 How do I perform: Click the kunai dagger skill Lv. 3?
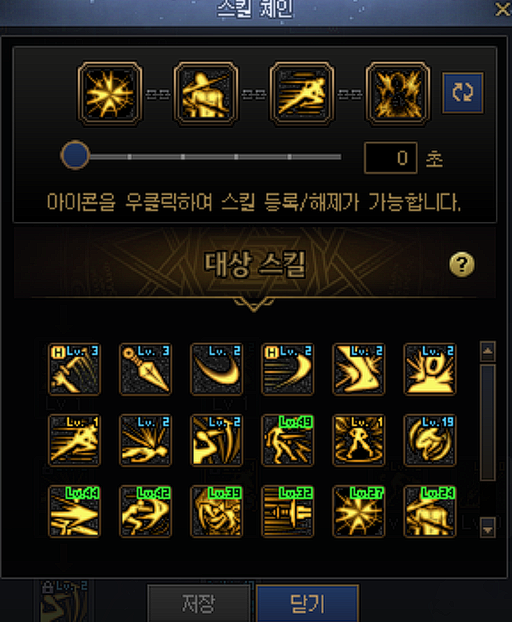coord(146,369)
